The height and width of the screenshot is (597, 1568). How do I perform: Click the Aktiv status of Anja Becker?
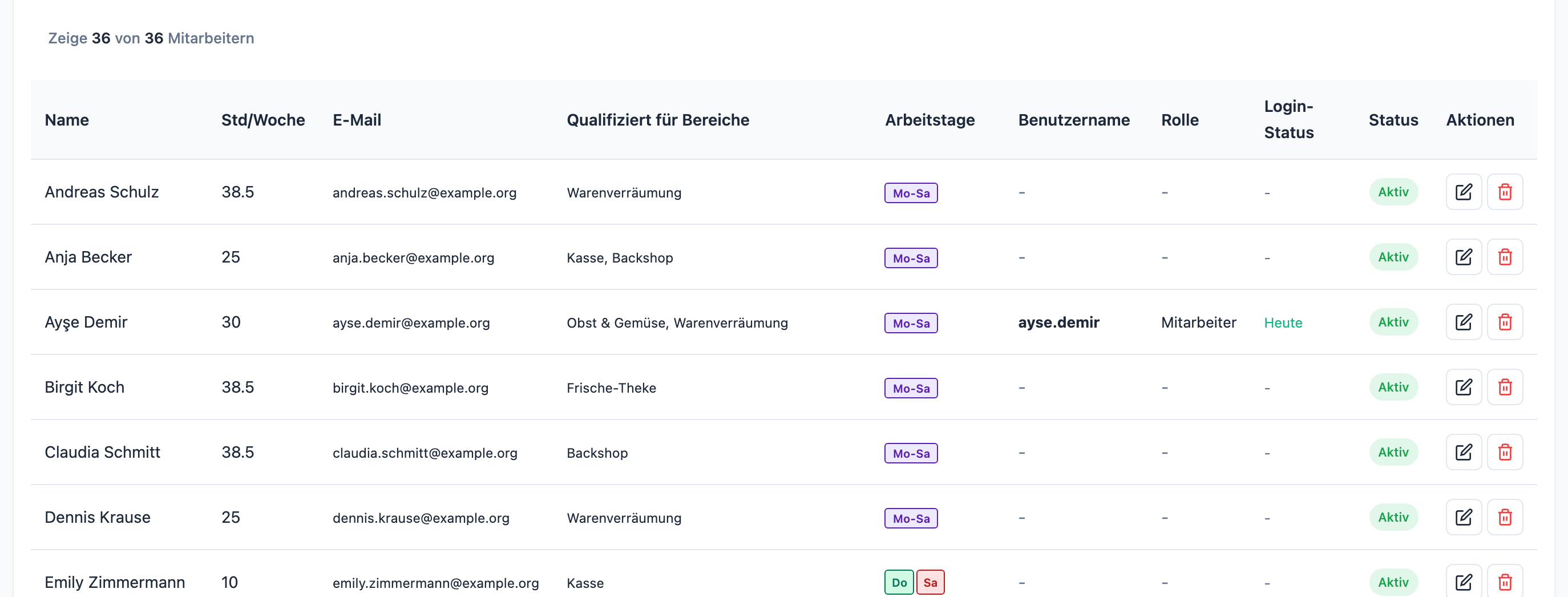pyautogui.click(x=1393, y=257)
